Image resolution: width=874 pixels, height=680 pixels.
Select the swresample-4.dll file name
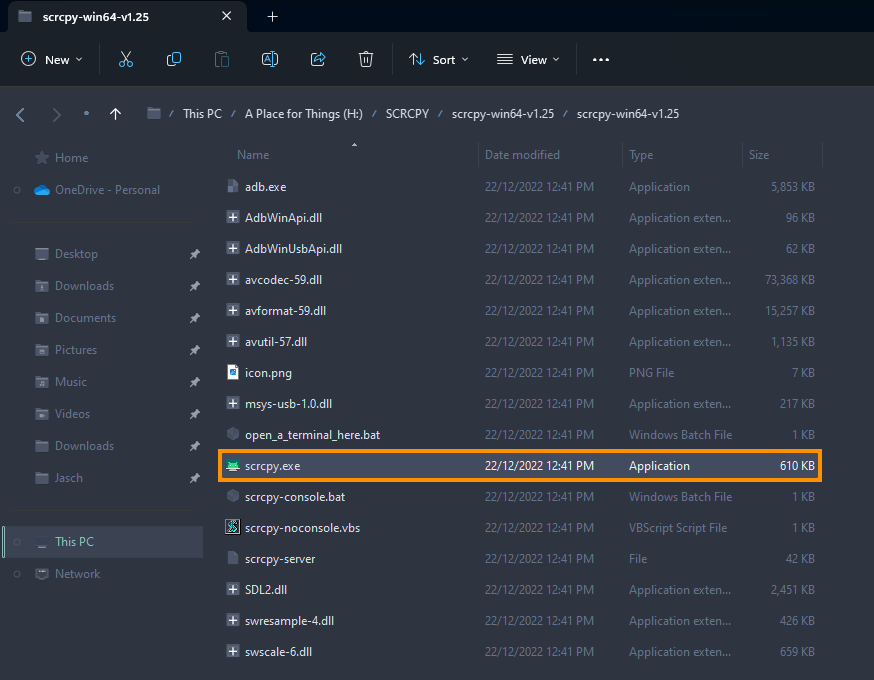[289, 620]
